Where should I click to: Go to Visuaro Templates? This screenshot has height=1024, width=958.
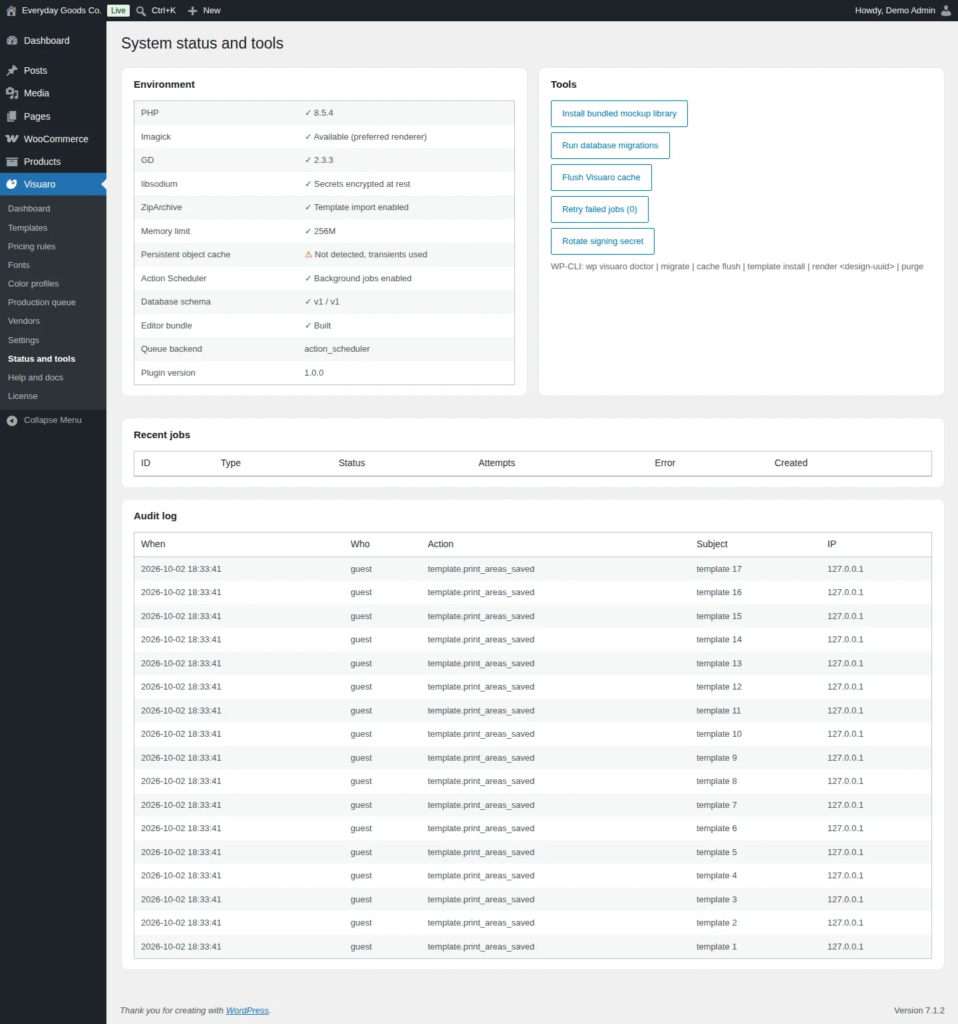coord(27,228)
